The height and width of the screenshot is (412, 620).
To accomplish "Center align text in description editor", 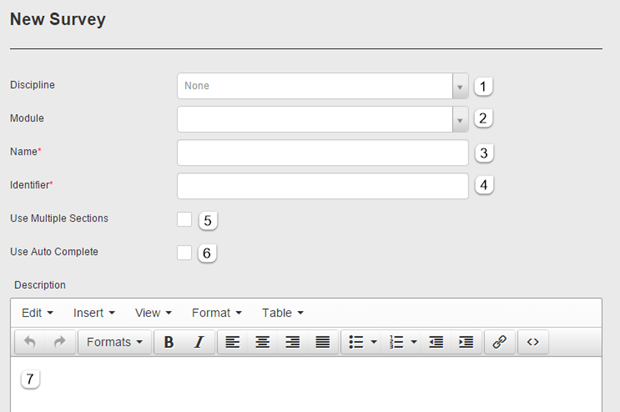I will tap(262, 342).
